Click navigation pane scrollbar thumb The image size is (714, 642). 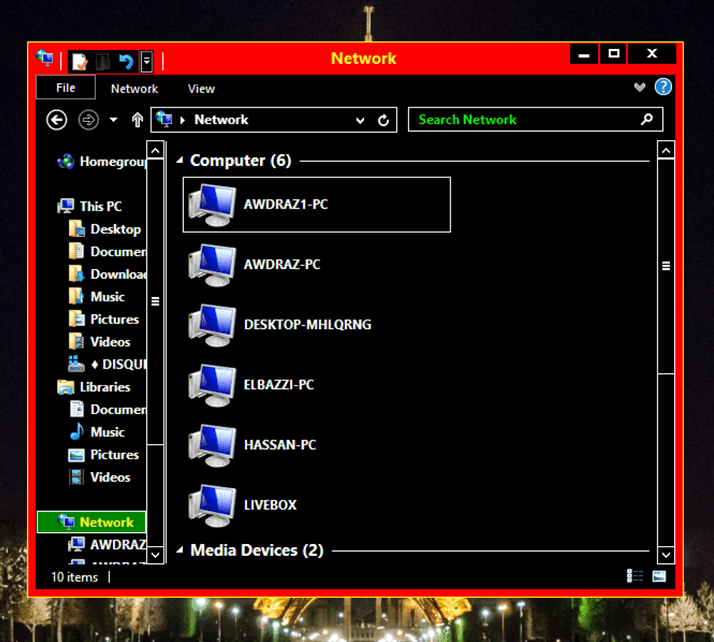(155, 301)
